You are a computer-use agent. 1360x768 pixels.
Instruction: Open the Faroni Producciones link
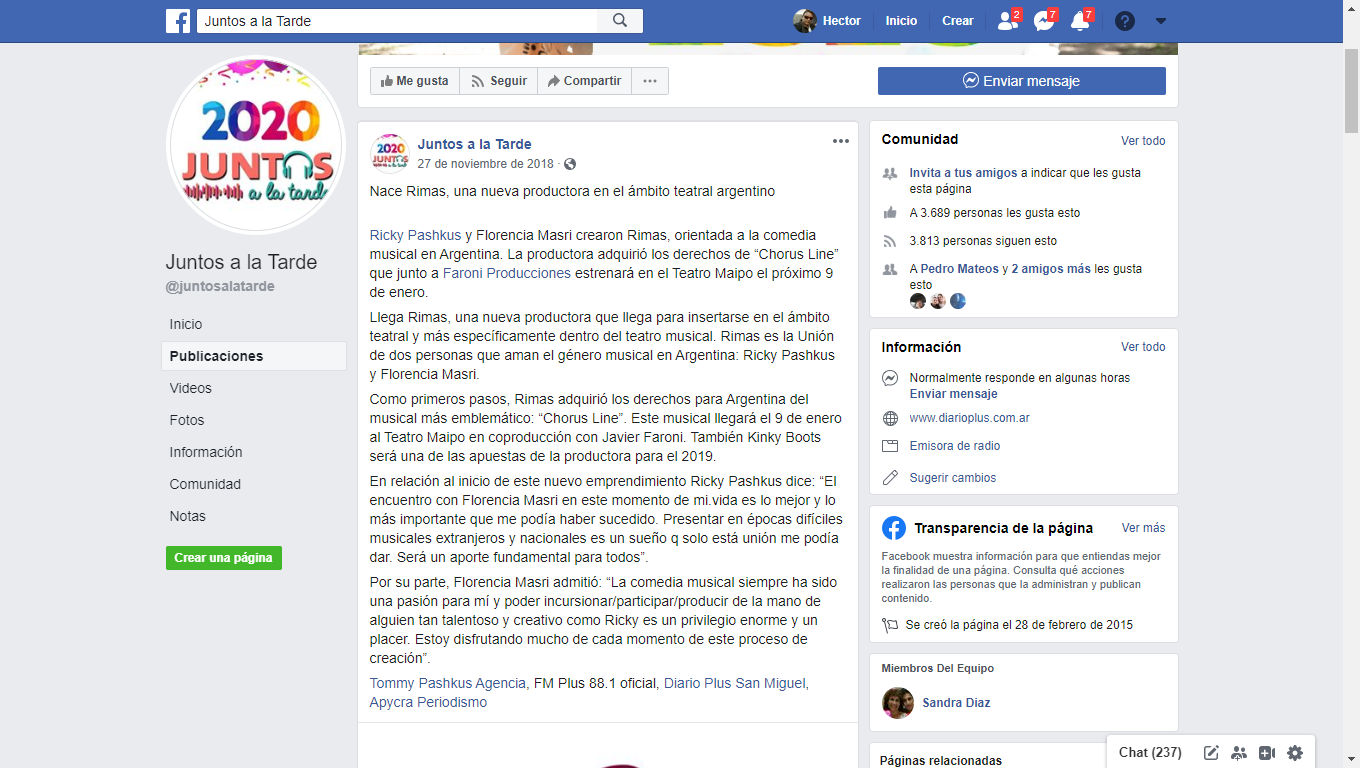[507, 273]
